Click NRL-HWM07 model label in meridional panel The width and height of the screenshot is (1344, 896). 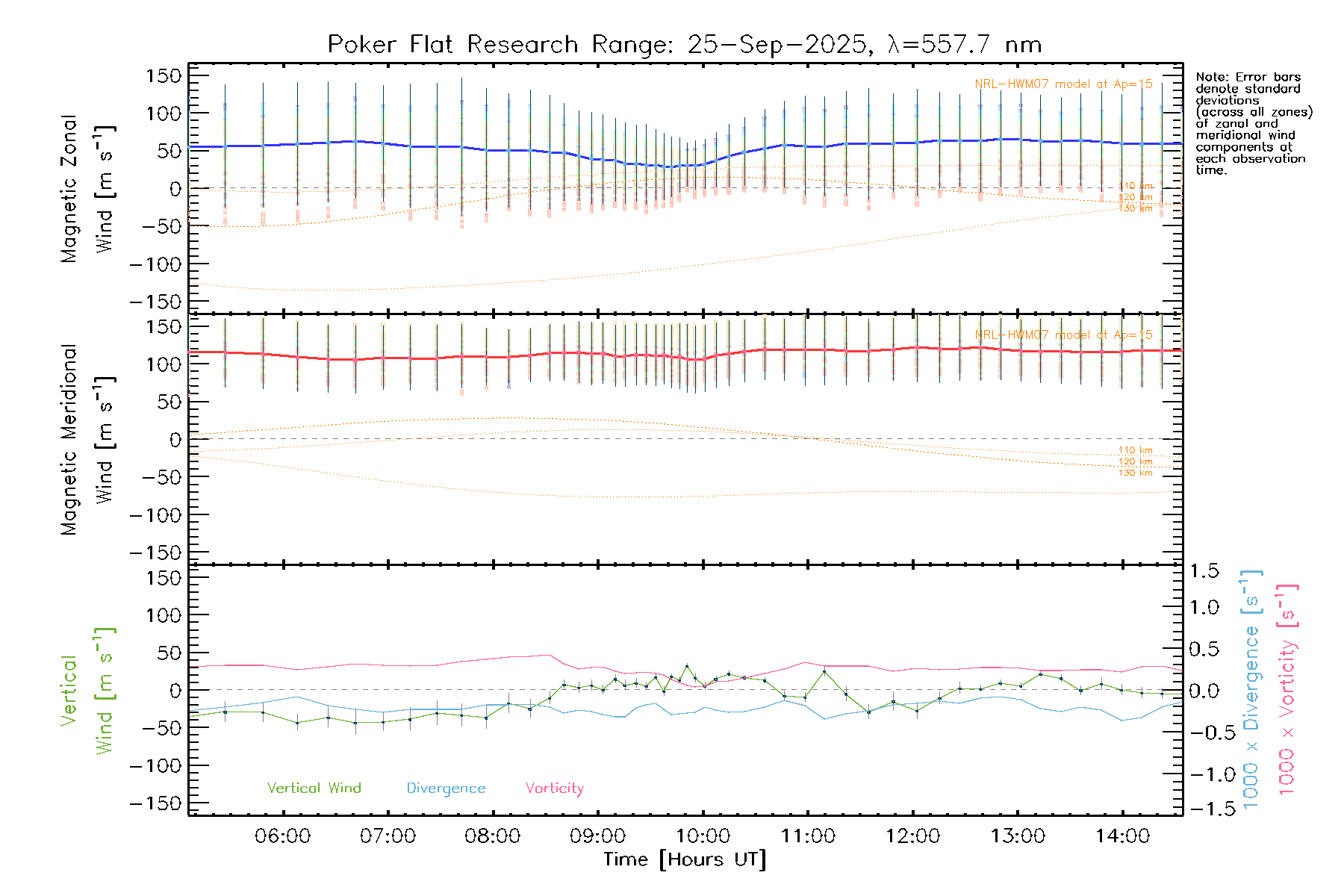coord(1063,335)
